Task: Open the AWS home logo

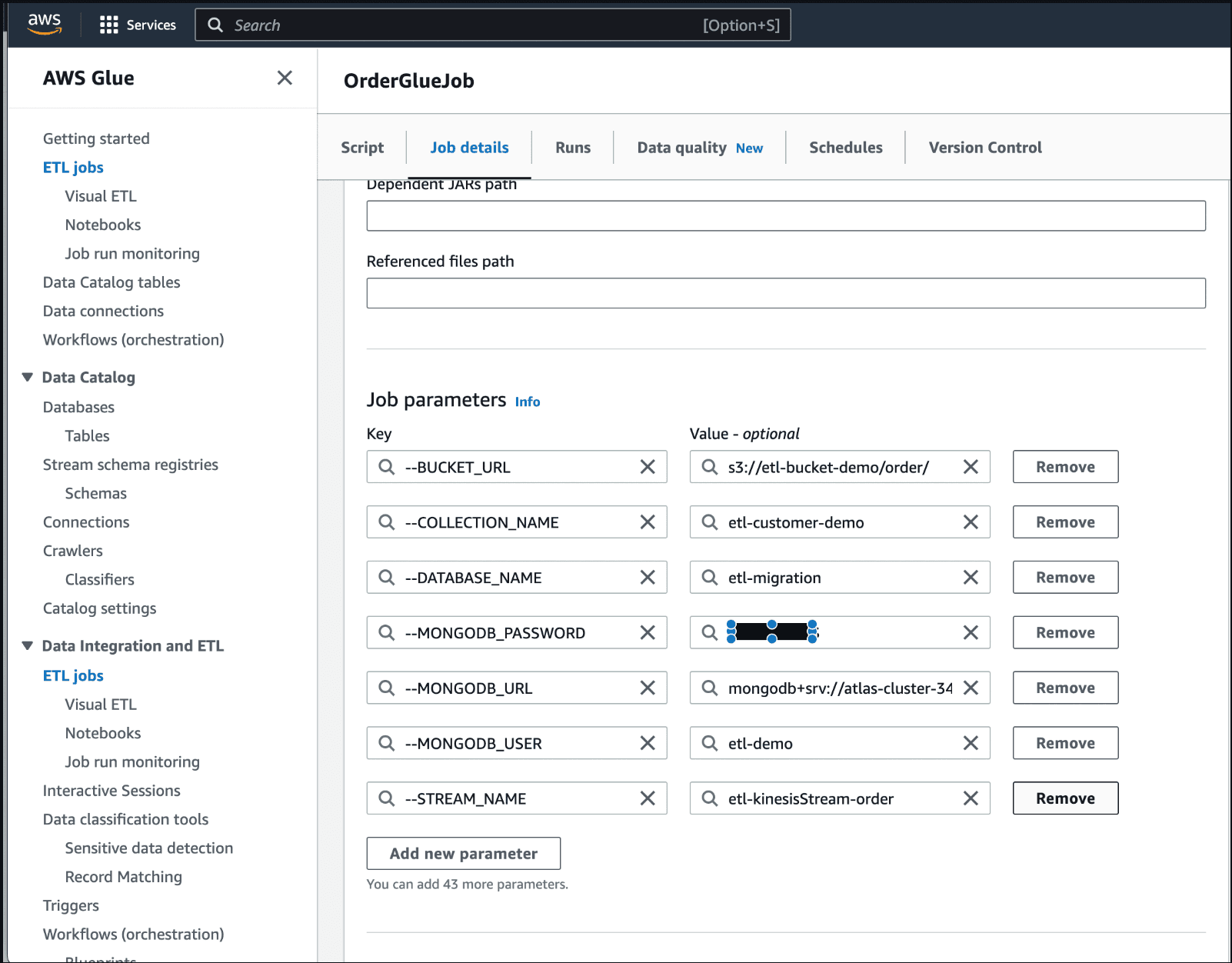Action: point(45,24)
